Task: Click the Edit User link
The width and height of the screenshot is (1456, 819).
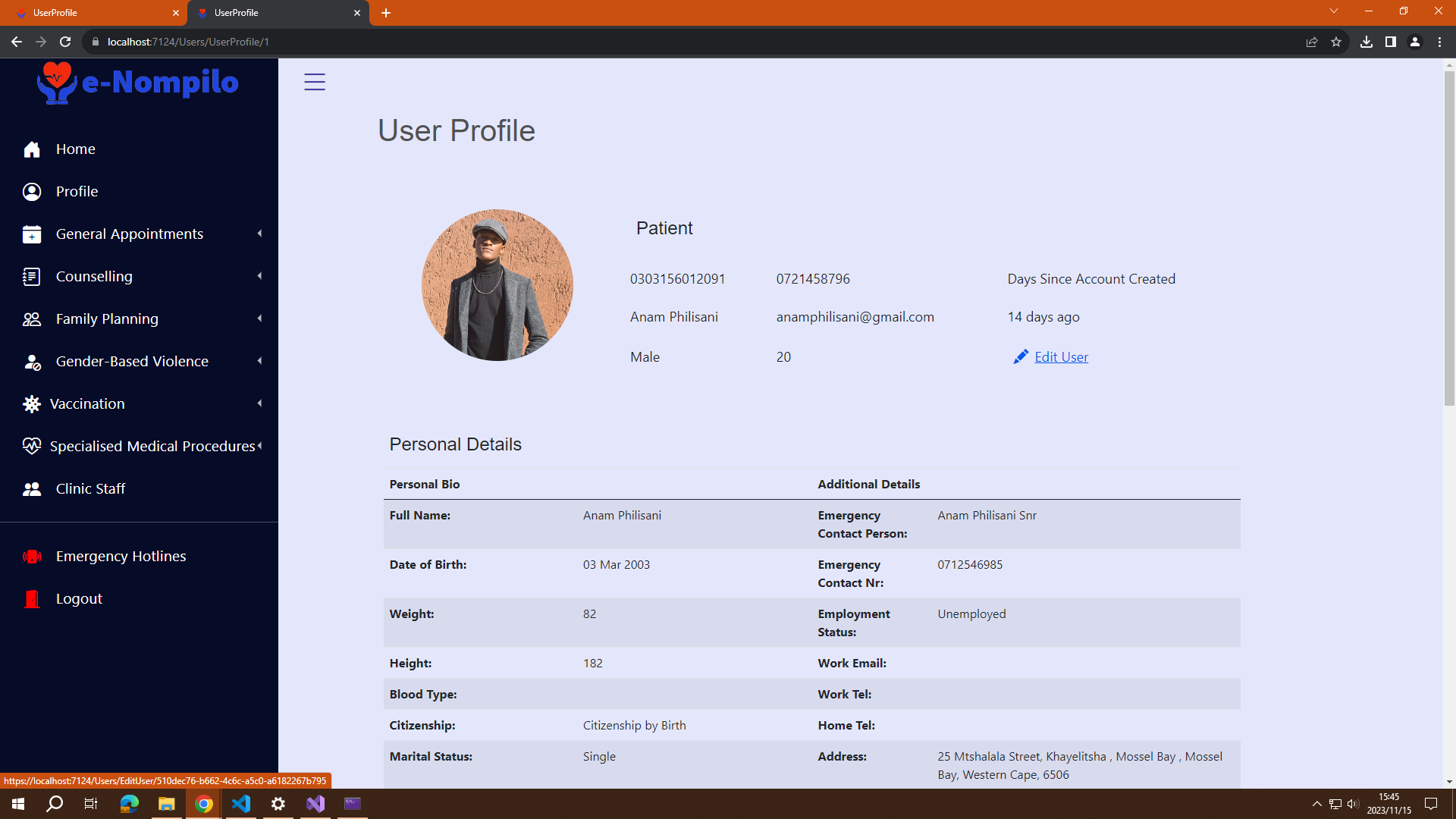Action: click(x=1061, y=357)
